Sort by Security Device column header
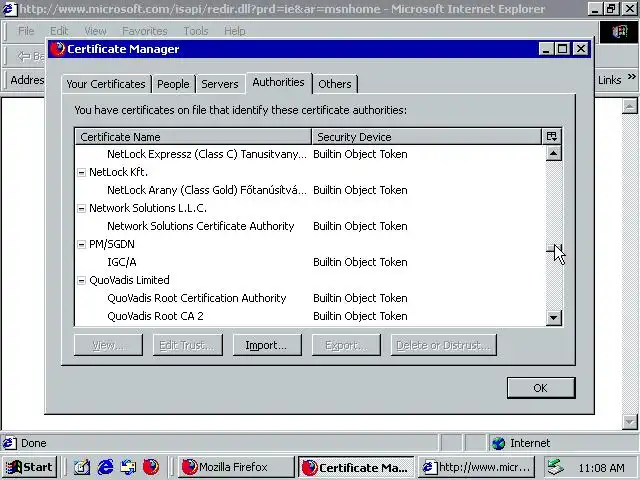Viewport: 640px width, 480px height. point(427,137)
